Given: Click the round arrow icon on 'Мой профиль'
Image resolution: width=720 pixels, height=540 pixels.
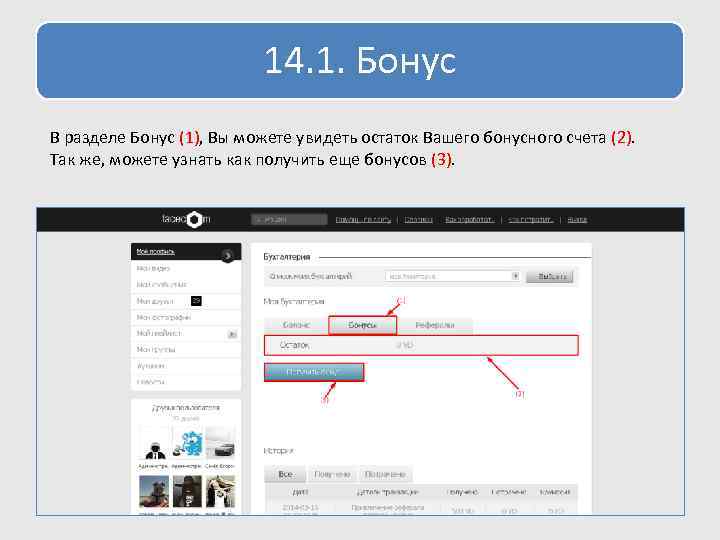Looking at the screenshot, I should pyautogui.click(x=227, y=255).
